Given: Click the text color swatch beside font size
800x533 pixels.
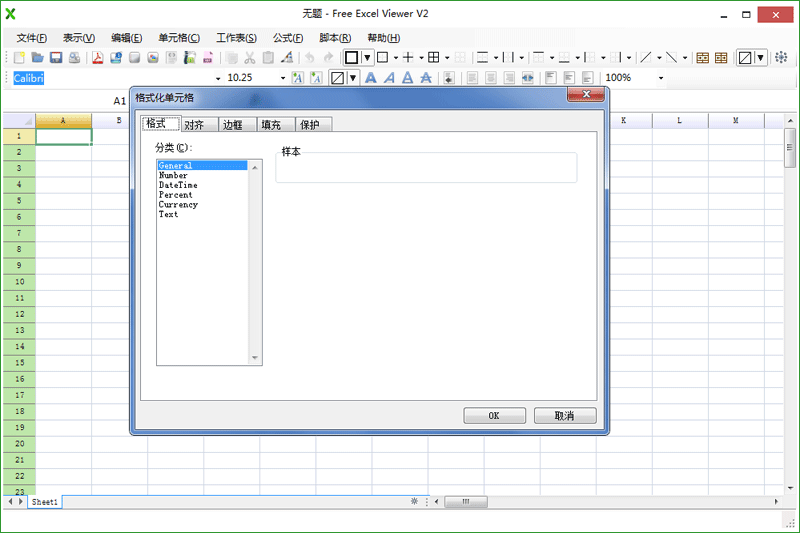Looking at the screenshot, I should (x=337, y=78).
